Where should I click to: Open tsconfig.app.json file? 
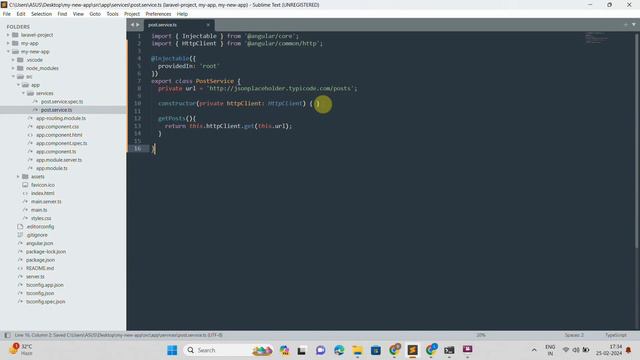45,285
